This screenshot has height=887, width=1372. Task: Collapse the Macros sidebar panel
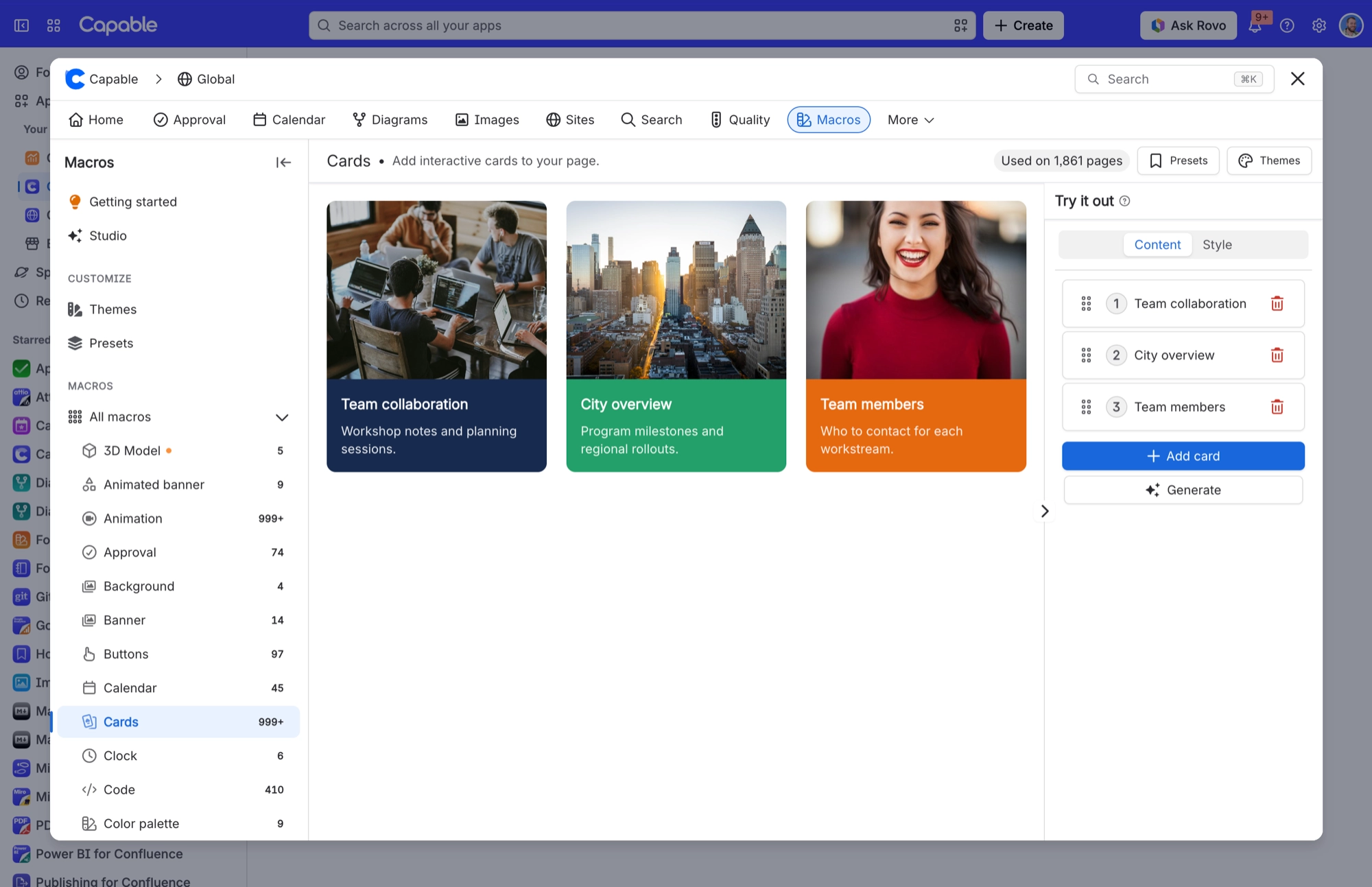283,163
